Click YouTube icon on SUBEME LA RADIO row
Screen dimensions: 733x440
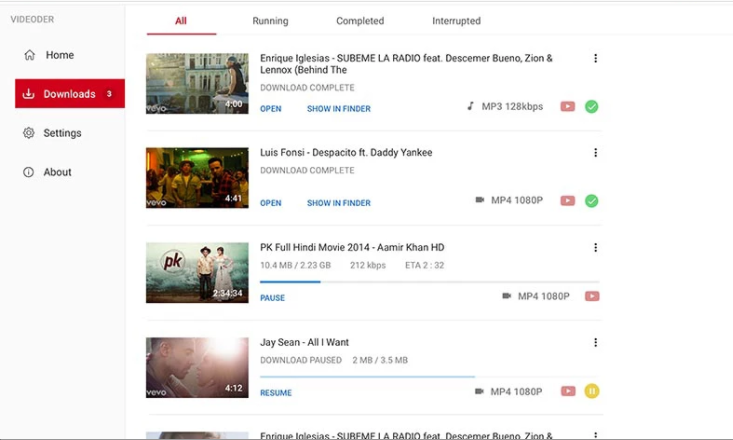tap(568, 107)
